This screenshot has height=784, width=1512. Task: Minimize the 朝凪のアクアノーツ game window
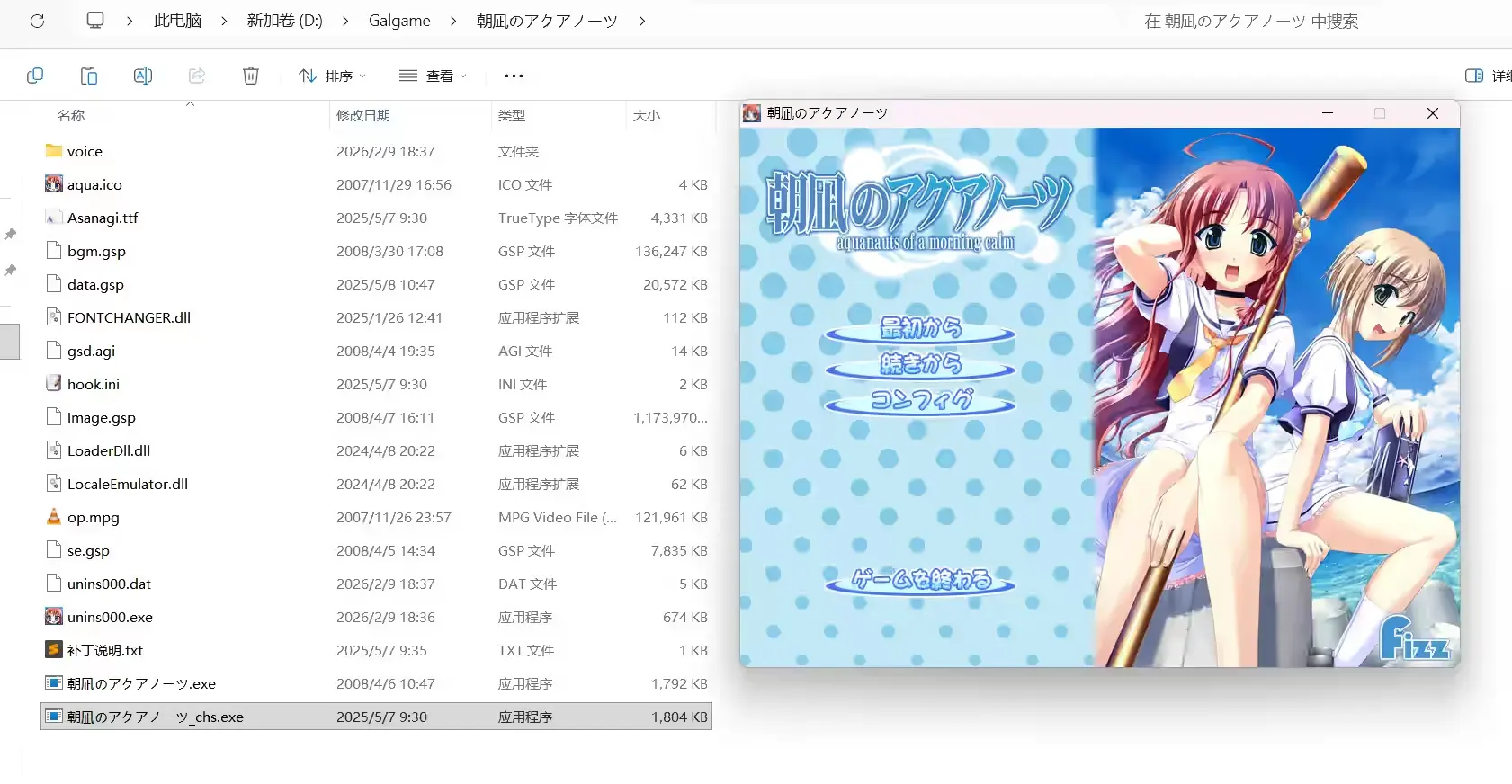(x=1328, y=113)
